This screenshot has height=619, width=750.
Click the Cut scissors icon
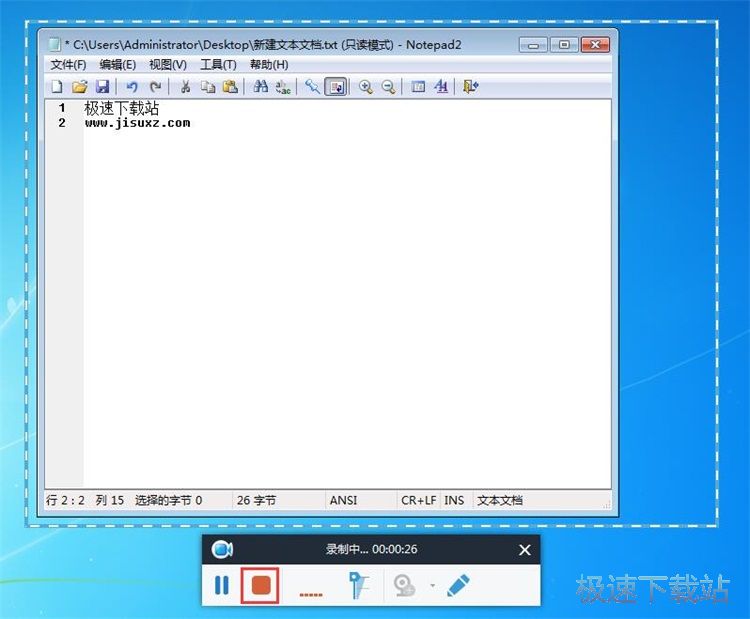click(x=185, y=87)
